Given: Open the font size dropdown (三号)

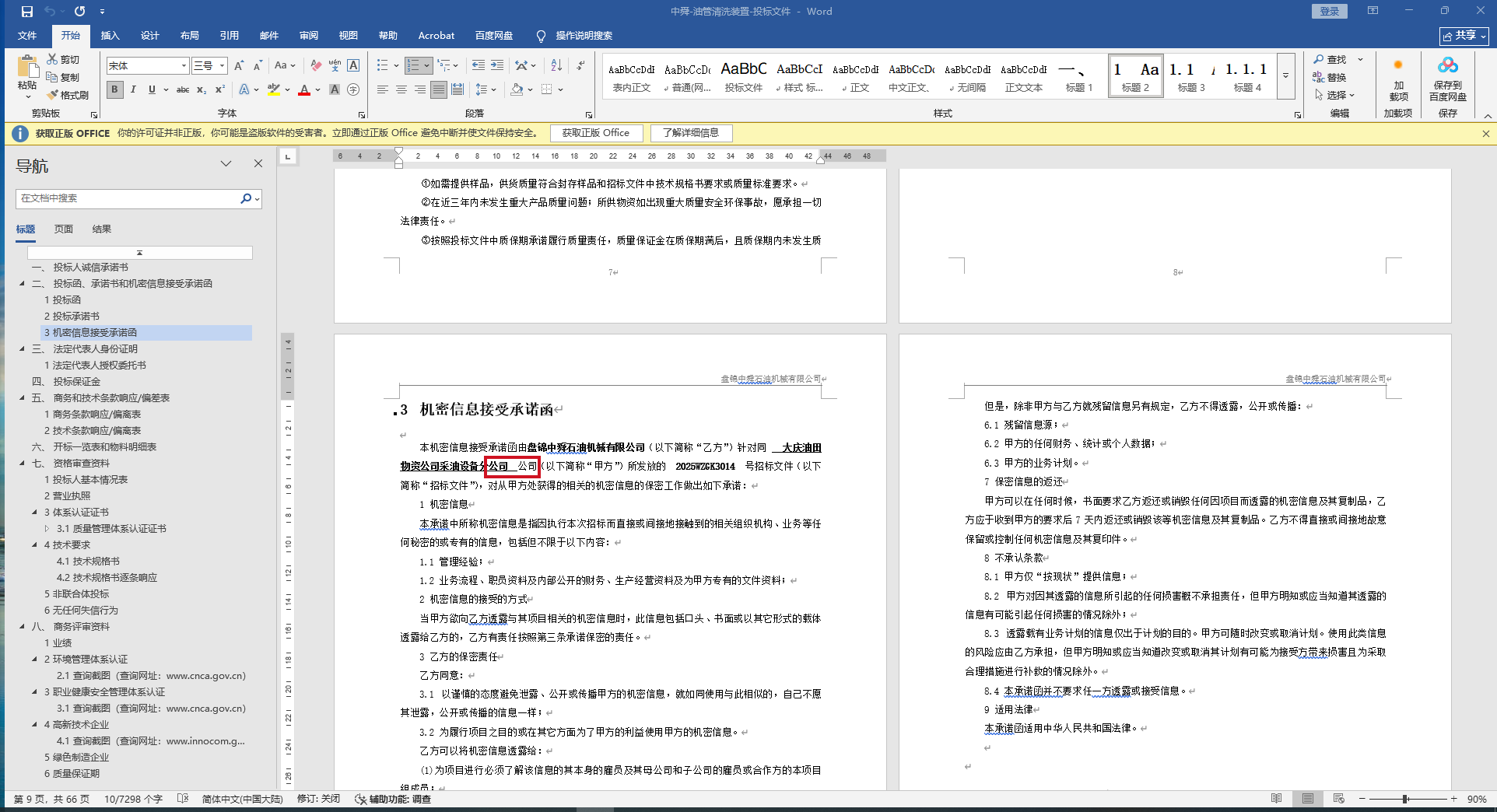Looking at the screenshot, I should pyautogui.click(x=222, y=66).
